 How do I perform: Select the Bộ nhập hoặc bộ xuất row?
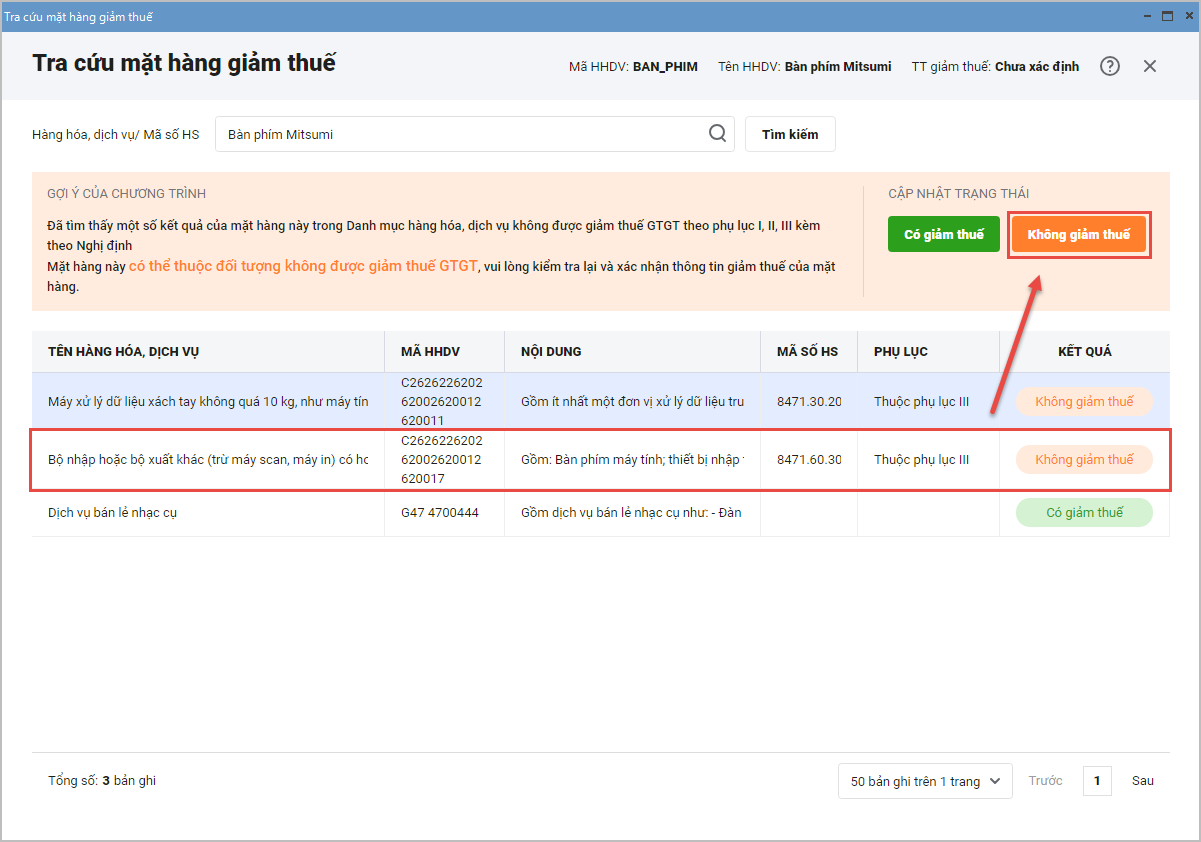coord(208,460)
